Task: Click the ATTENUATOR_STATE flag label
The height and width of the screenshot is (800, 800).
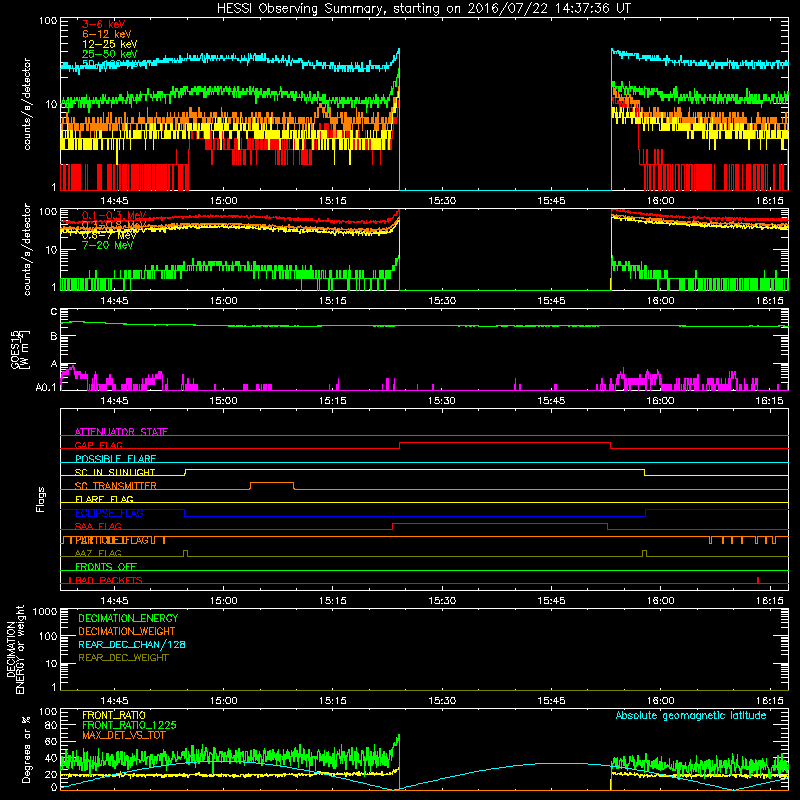Action: 121,432
